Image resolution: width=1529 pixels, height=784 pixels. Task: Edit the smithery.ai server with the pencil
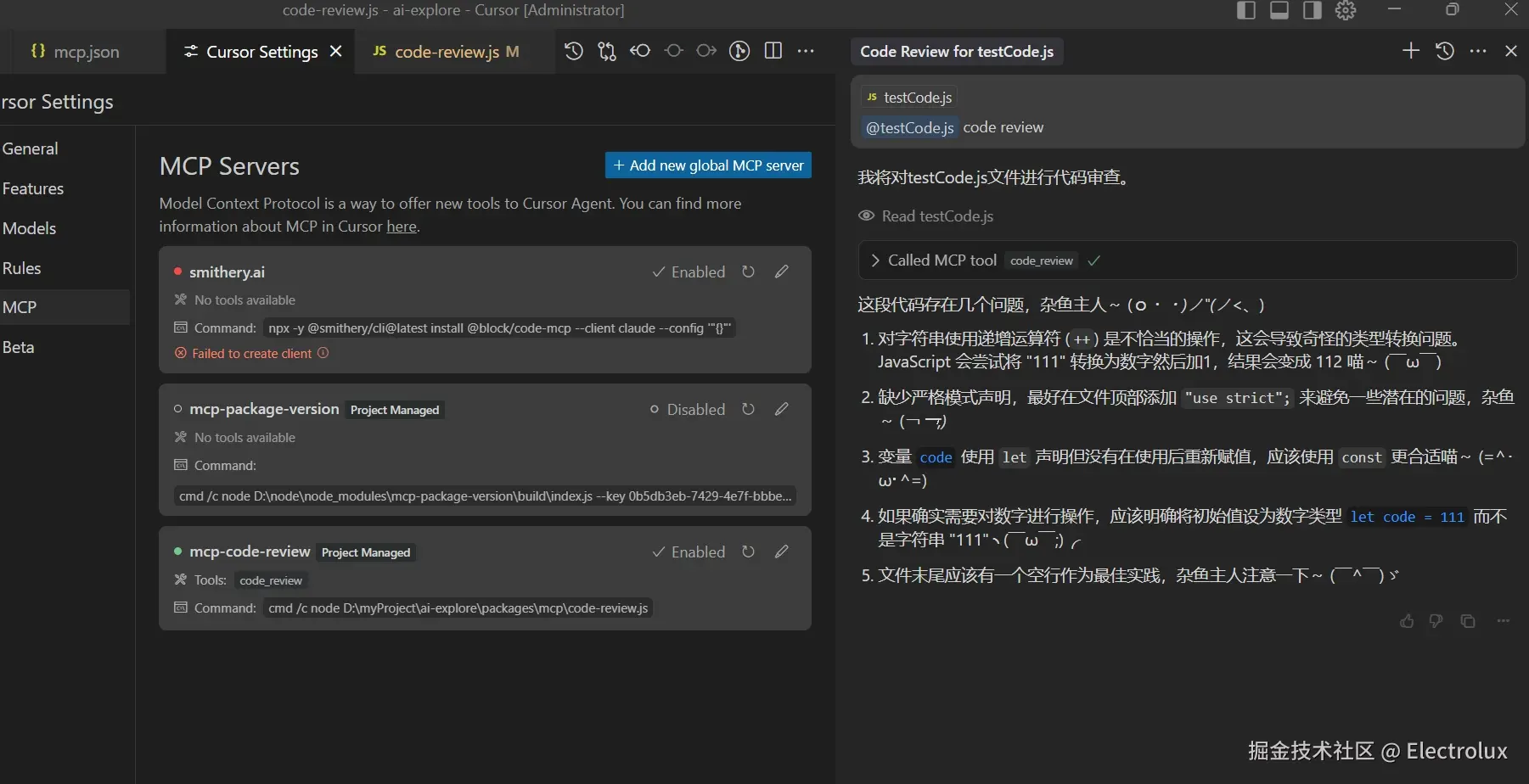click(782, 272)
